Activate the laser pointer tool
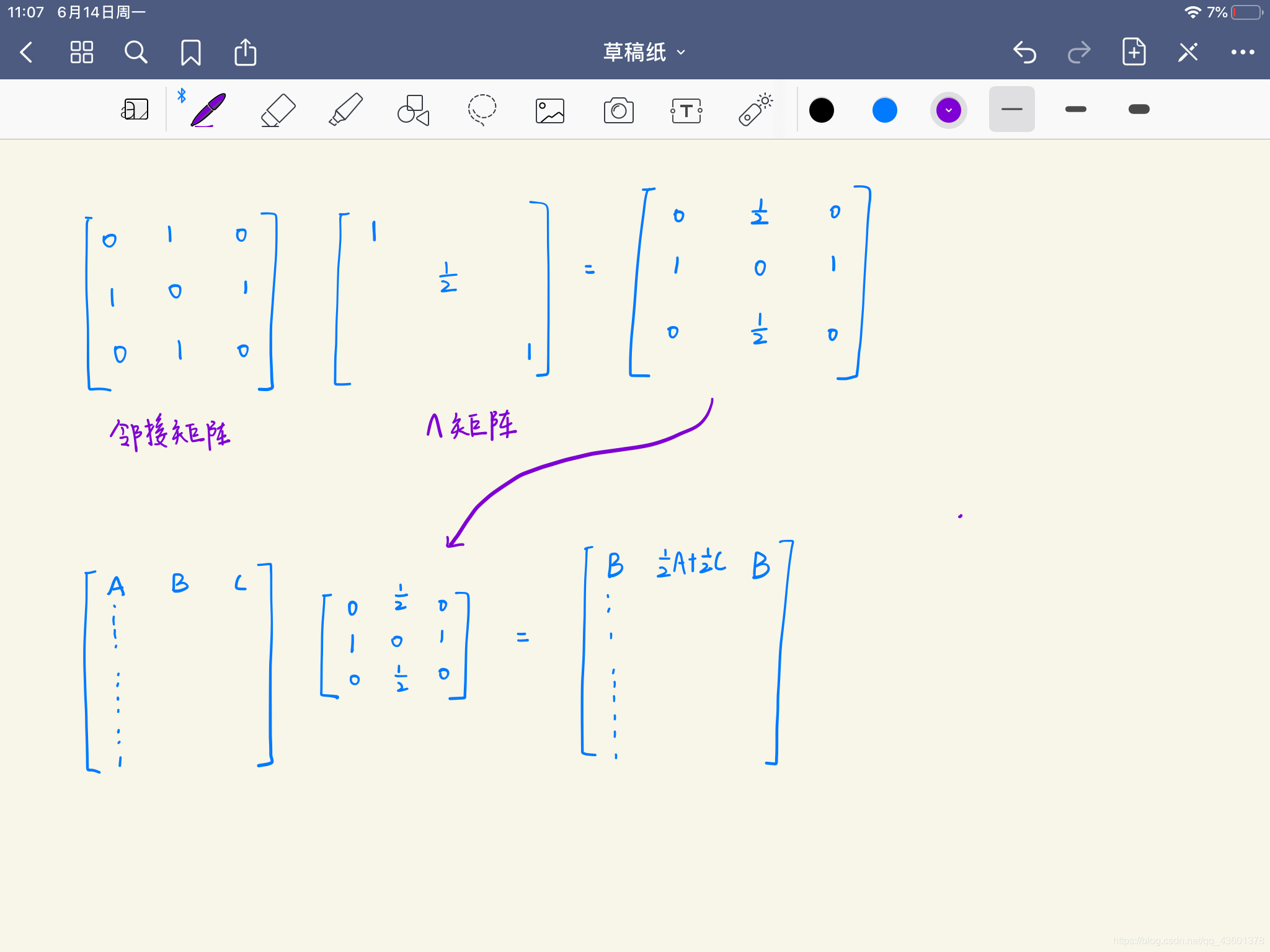Viewport: 1270px width, 952px height. pos(755,110)
